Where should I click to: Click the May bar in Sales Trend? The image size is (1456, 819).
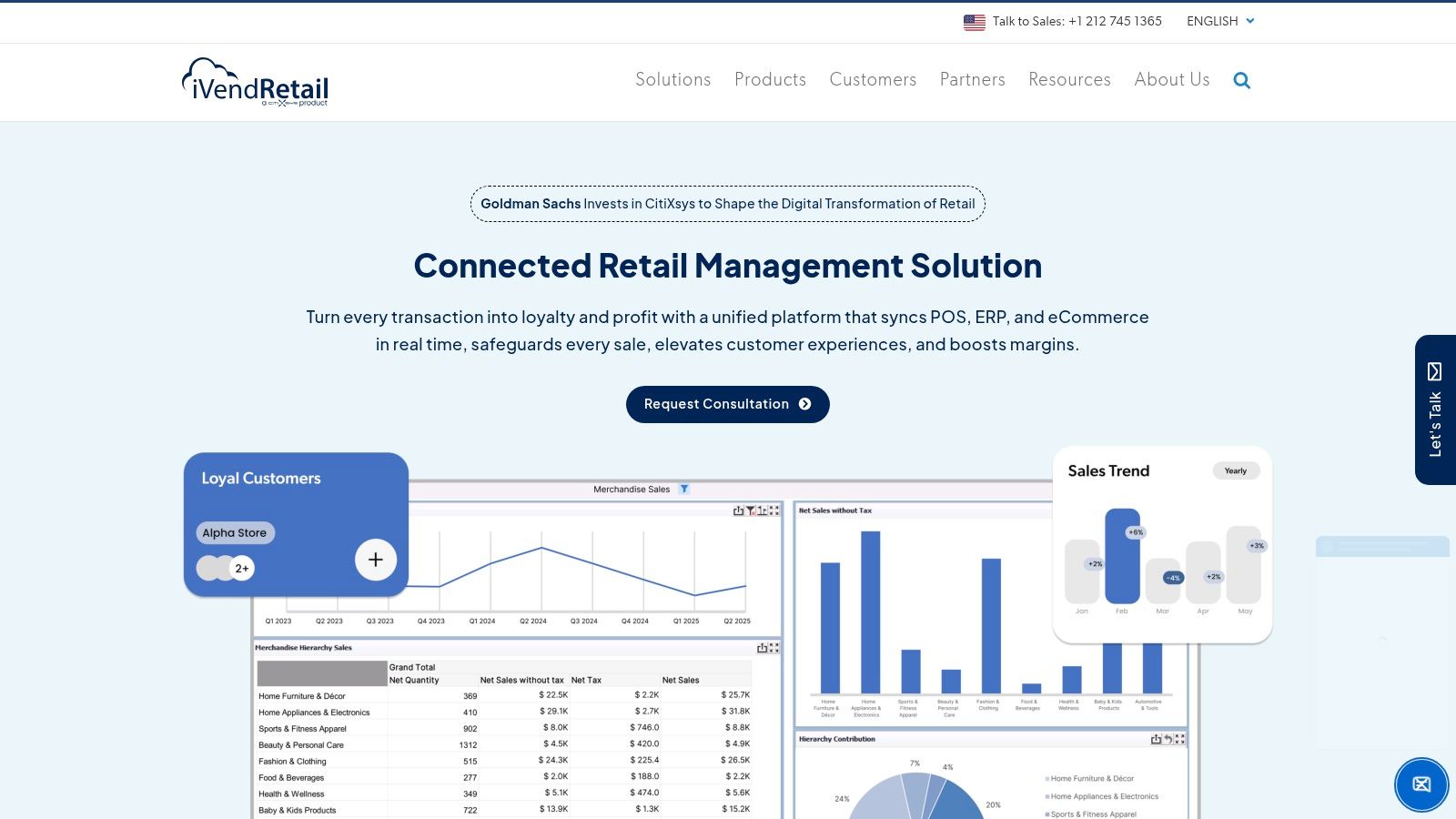(x=1244, y=565)
